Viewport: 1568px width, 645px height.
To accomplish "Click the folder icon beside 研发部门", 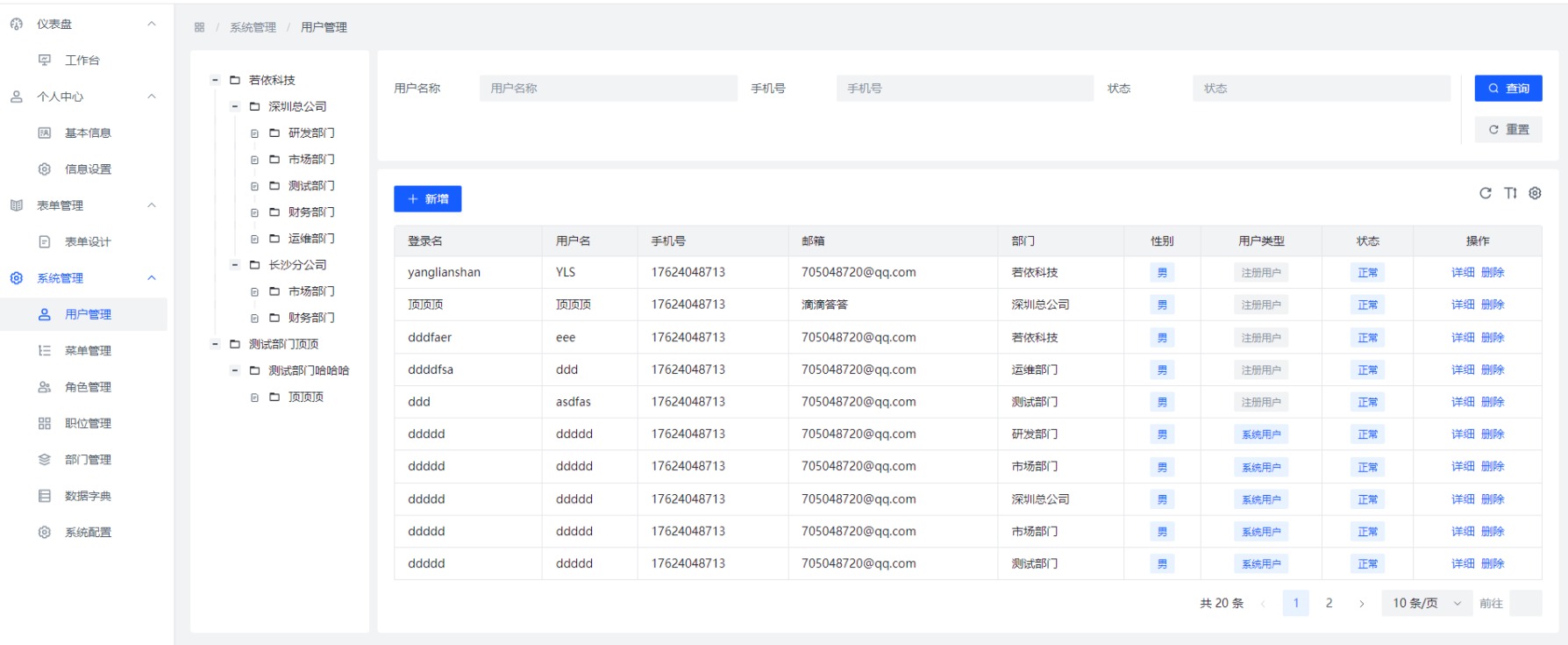I will pos(274,133).
